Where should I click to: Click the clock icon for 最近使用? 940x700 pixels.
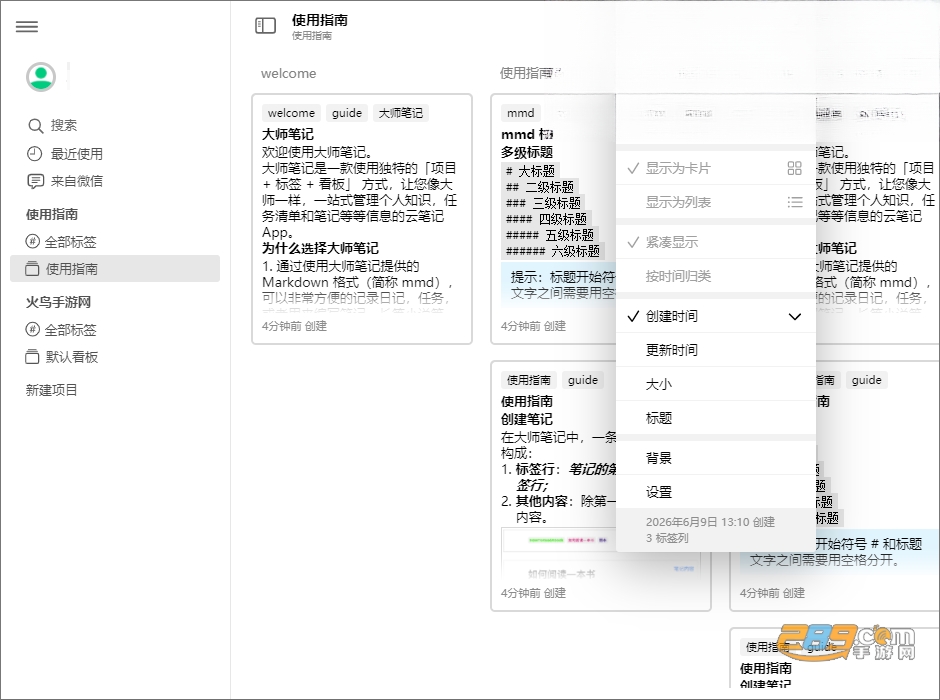point(35,153)
